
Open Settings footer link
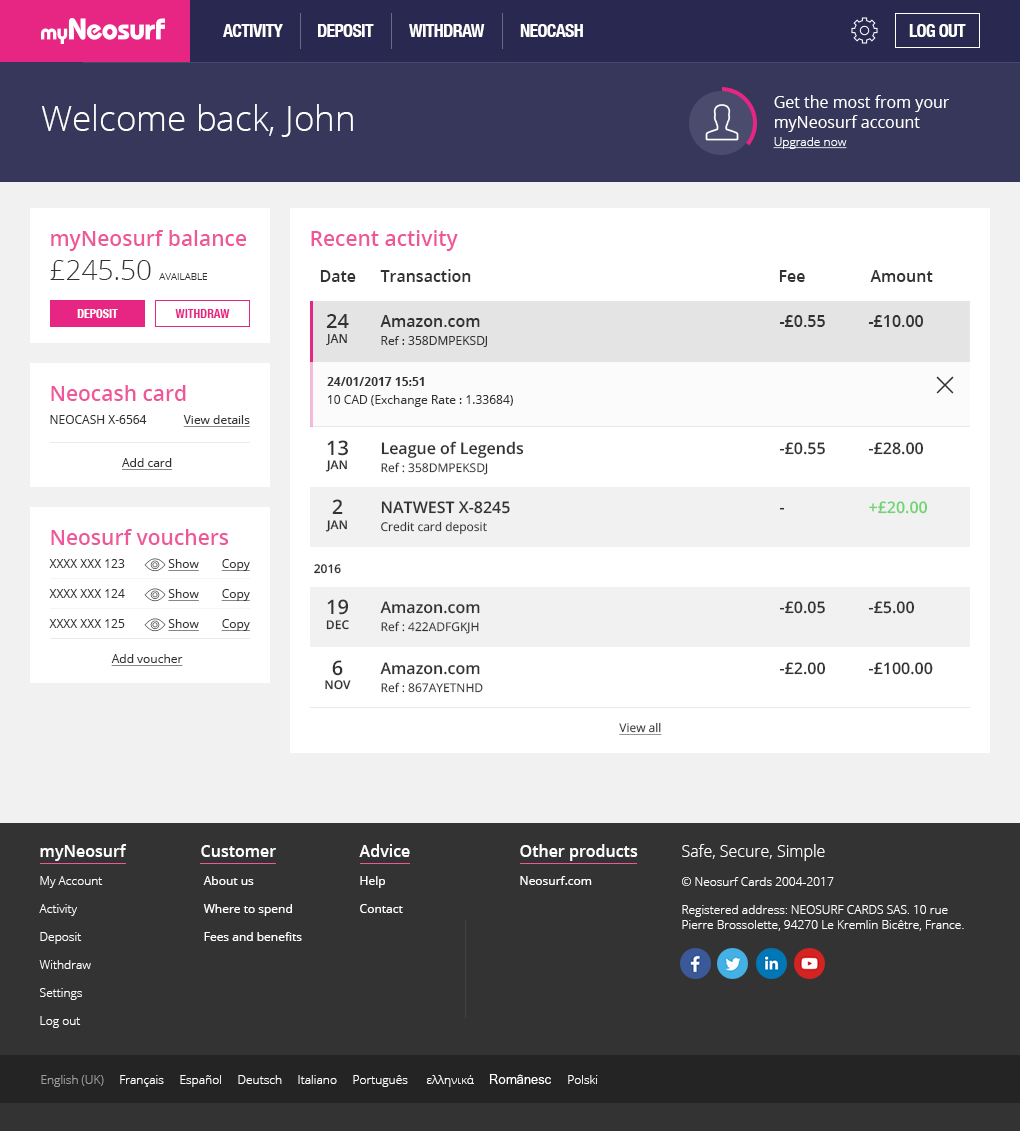pyautogui.click(x=61, y=993)
